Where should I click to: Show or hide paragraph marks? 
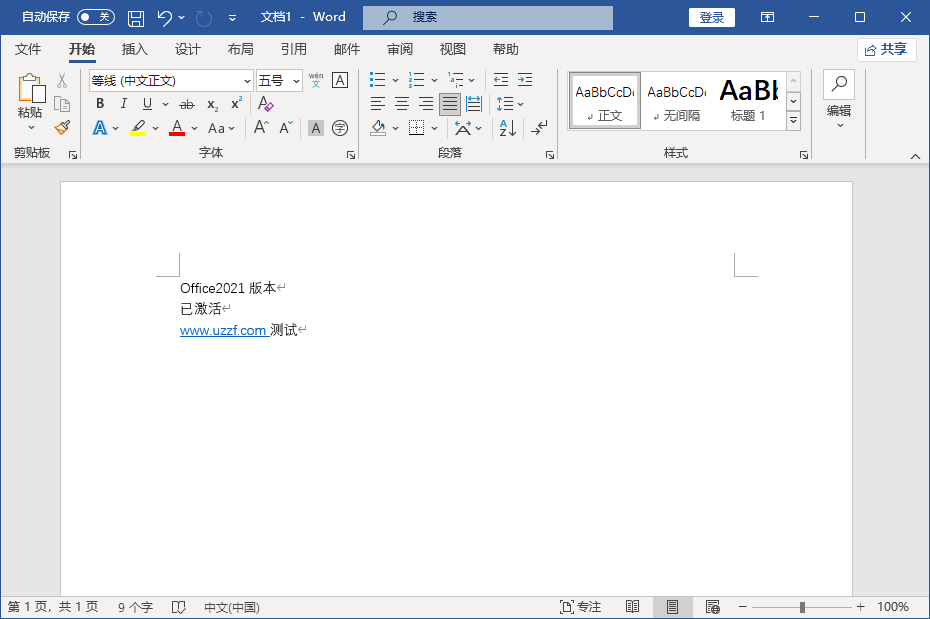coord(539,127)
